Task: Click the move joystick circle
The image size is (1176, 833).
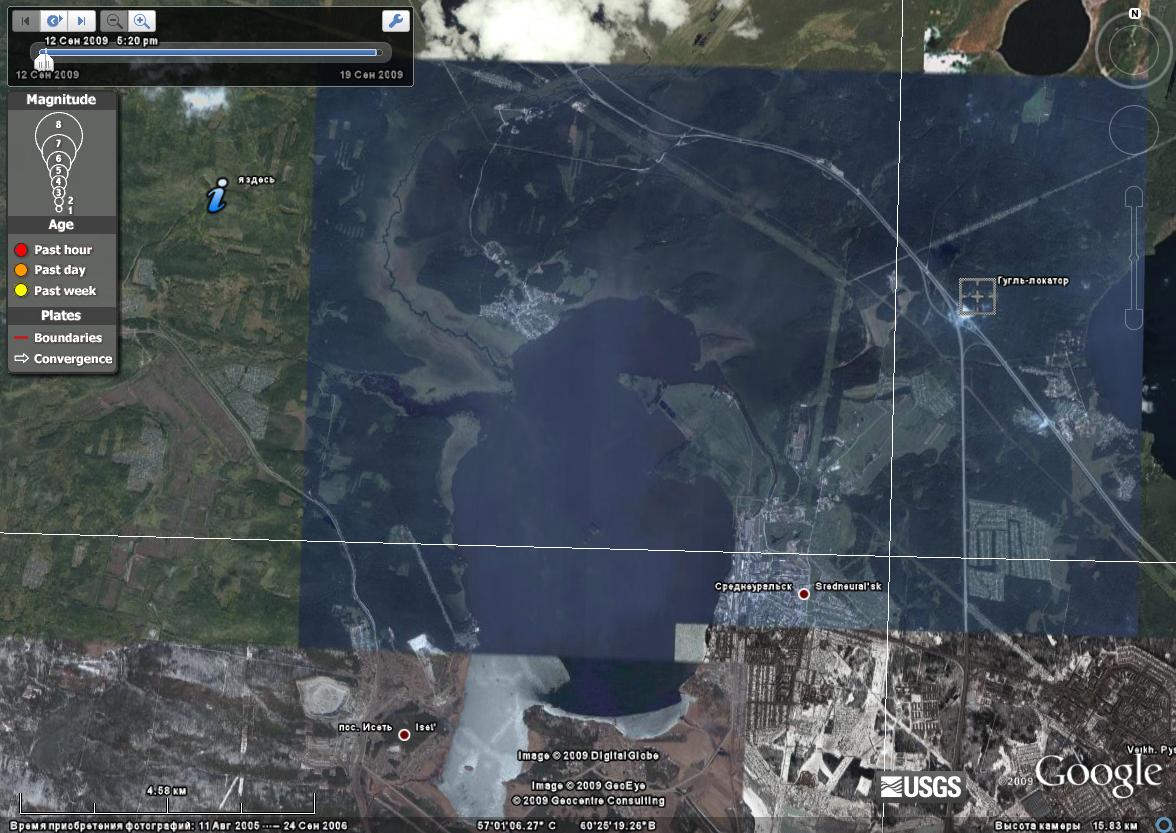Action: click(x=1134, y=130)
